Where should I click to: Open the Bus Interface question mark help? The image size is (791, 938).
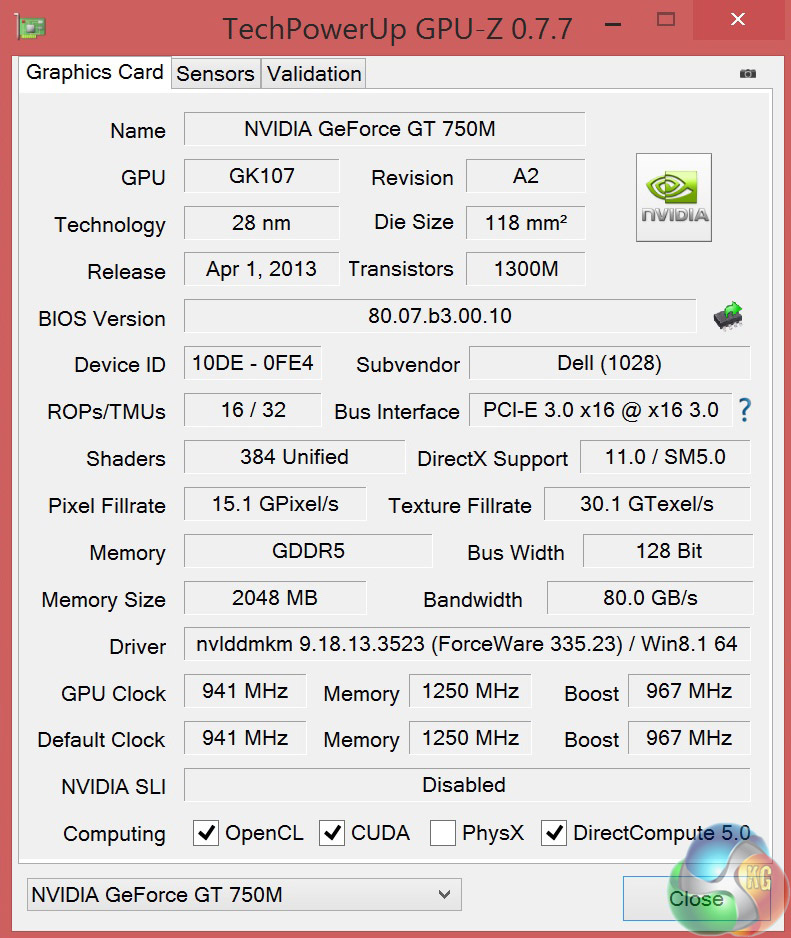click(744, 410)
